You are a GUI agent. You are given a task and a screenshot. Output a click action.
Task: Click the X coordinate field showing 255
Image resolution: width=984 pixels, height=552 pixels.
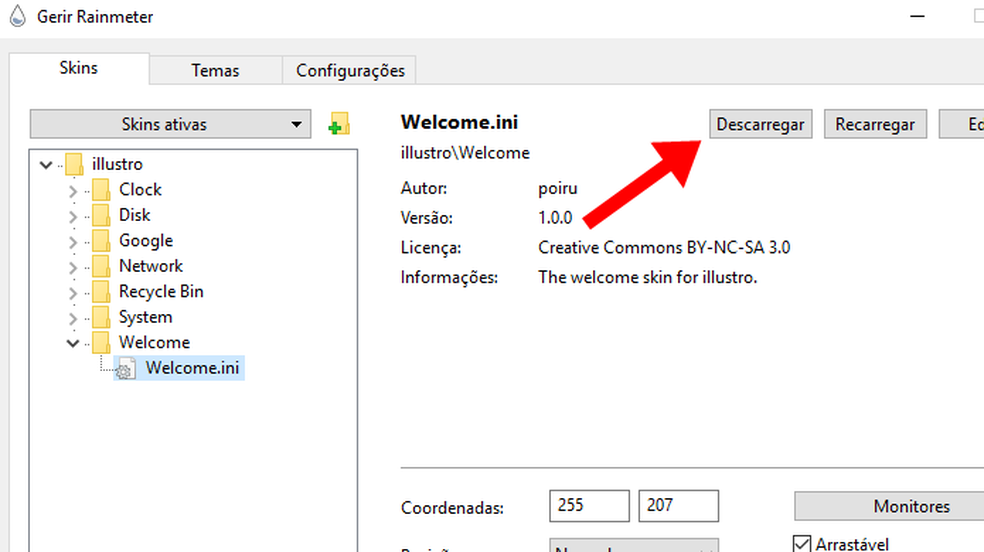click(x=589, y=506)
